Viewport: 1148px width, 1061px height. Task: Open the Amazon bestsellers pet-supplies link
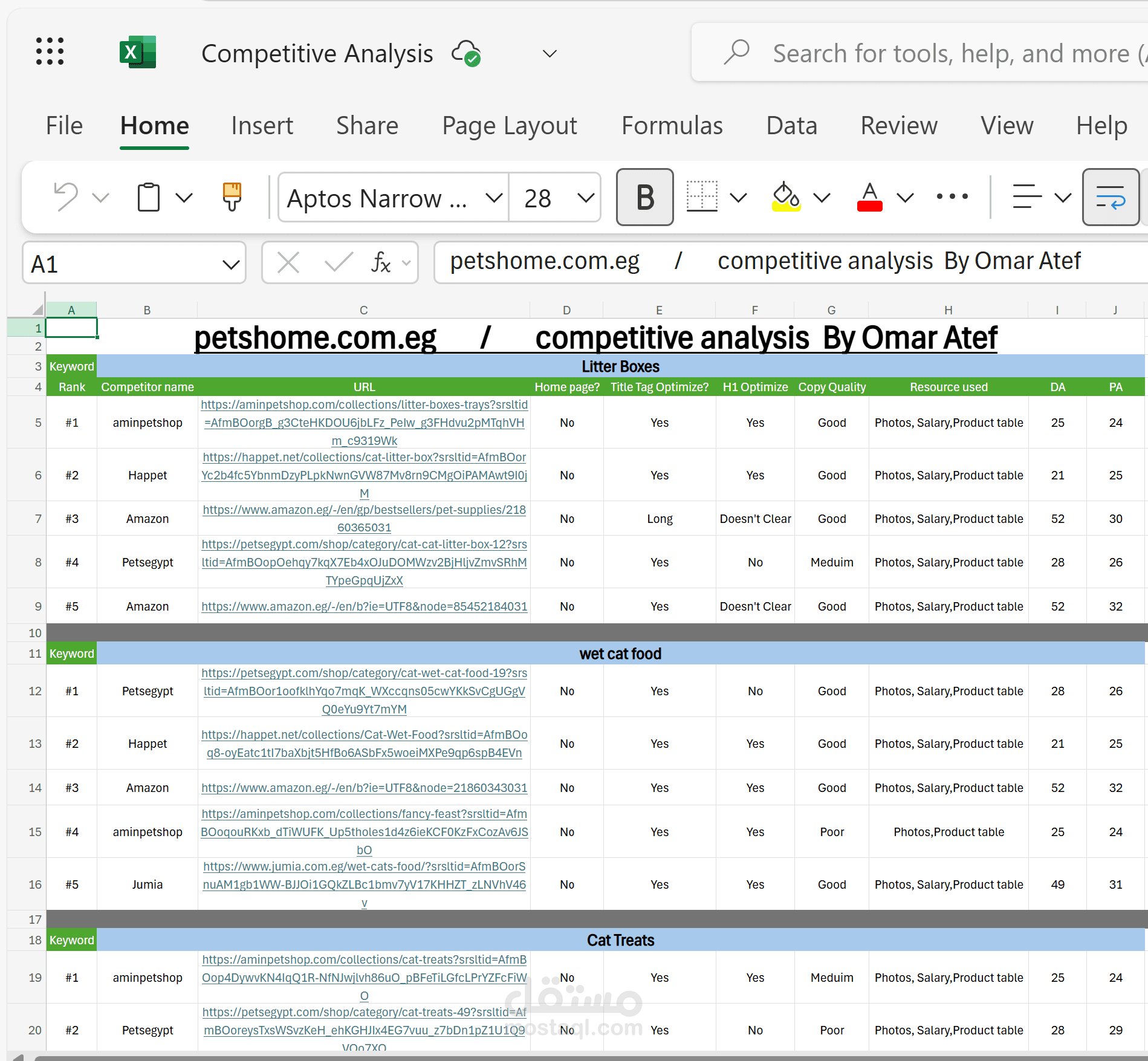pos(364,519)
